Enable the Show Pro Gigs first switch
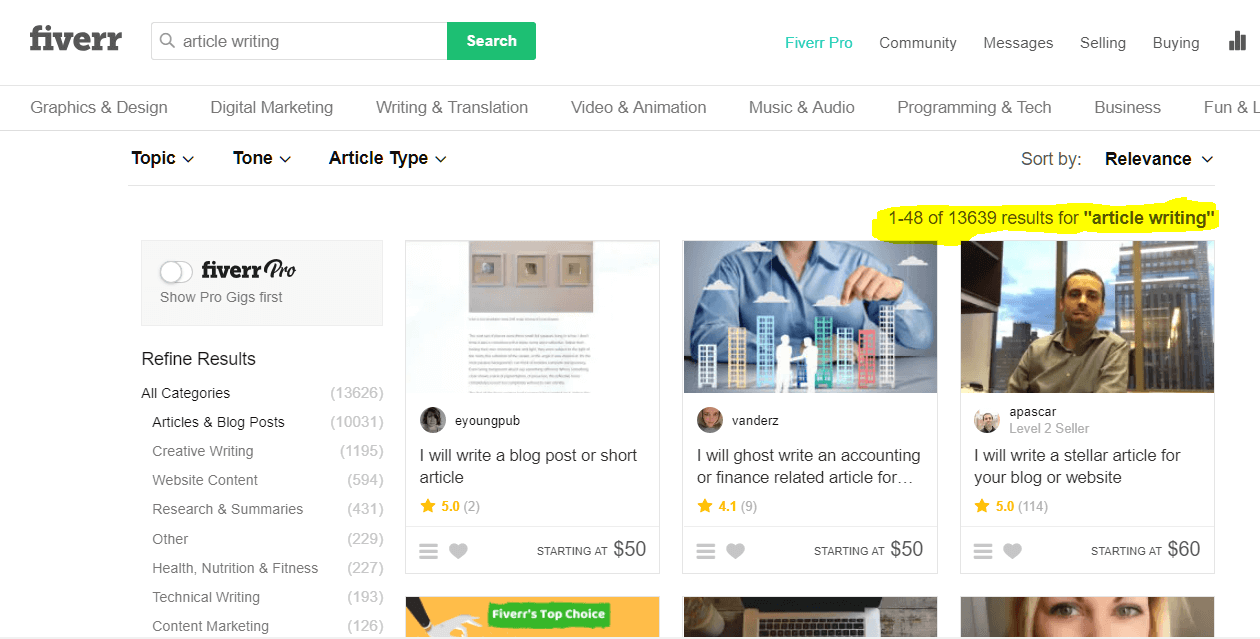 pyautogui.click(x=175, y=271)
